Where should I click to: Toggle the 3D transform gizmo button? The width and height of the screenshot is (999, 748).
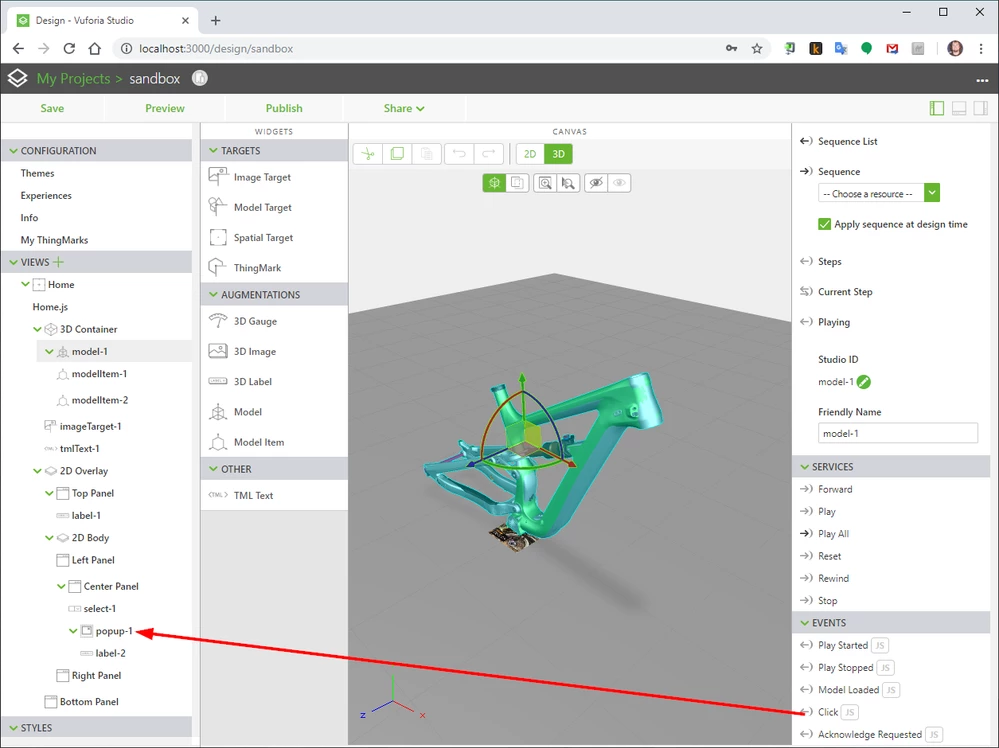tap(494, 183)
